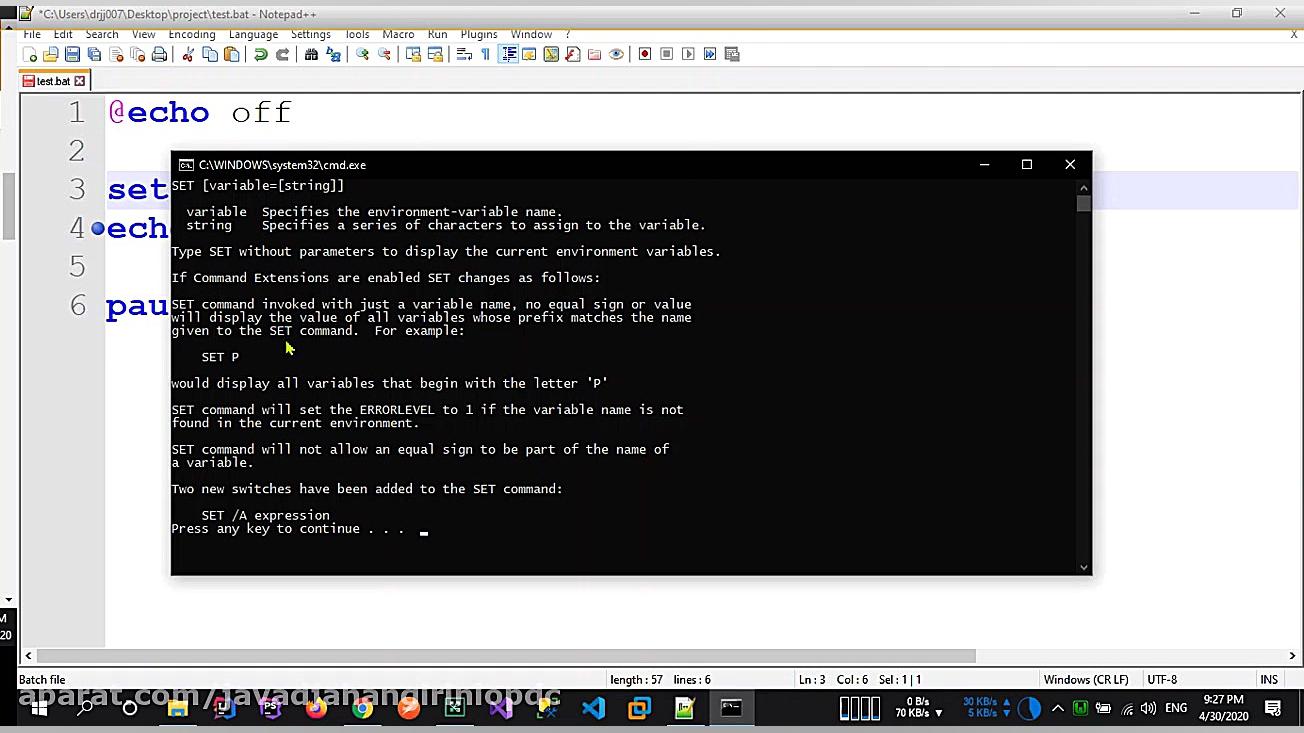The image size is (1304, 733).
Task: Click the cmd.exe vertical scrollbar thumb
Action: [x=1084, y=203]
